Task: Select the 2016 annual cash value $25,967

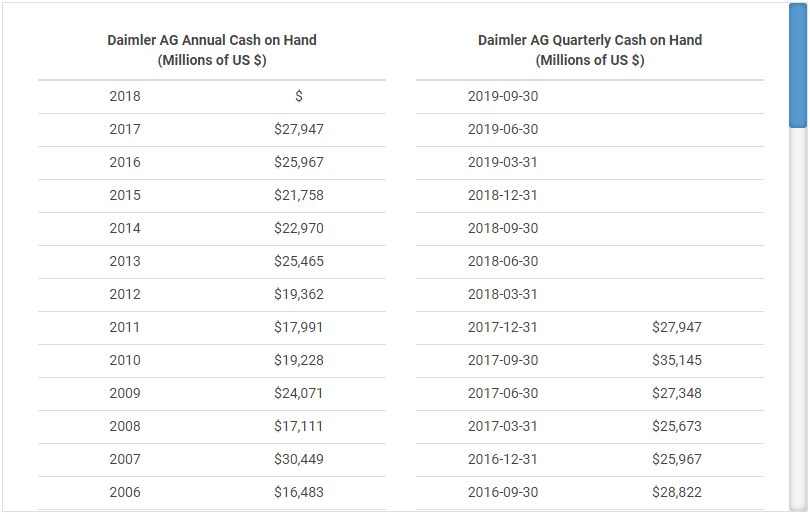Action: click(x=299, y=162)
